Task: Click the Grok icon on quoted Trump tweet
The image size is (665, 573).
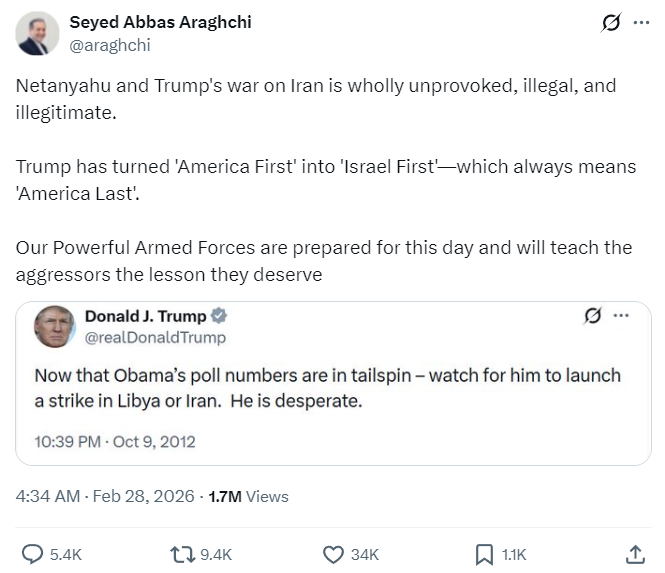Action: coord(593,316)
